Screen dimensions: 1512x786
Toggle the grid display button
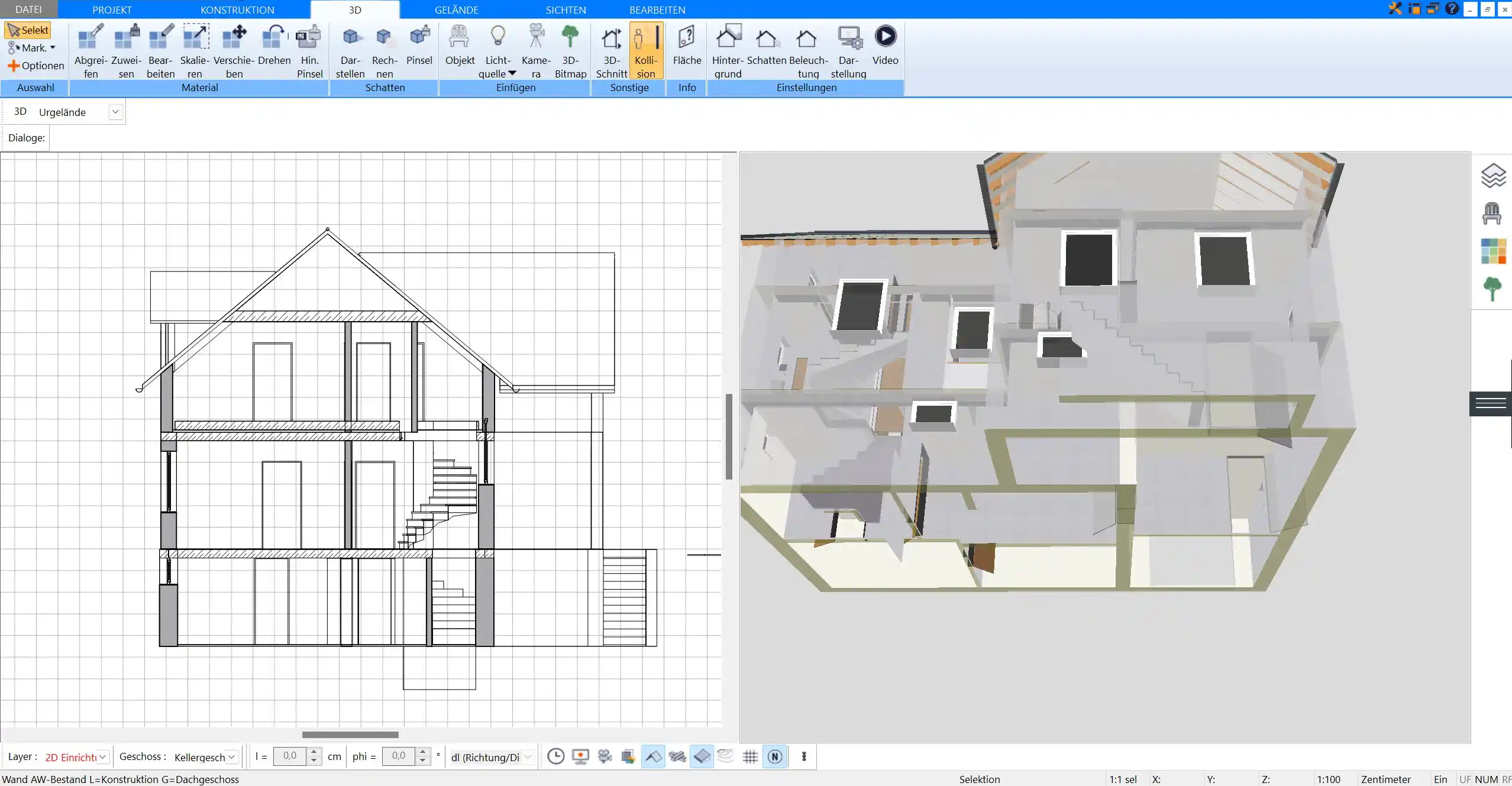pyautogui.click(x=750, y=756)
